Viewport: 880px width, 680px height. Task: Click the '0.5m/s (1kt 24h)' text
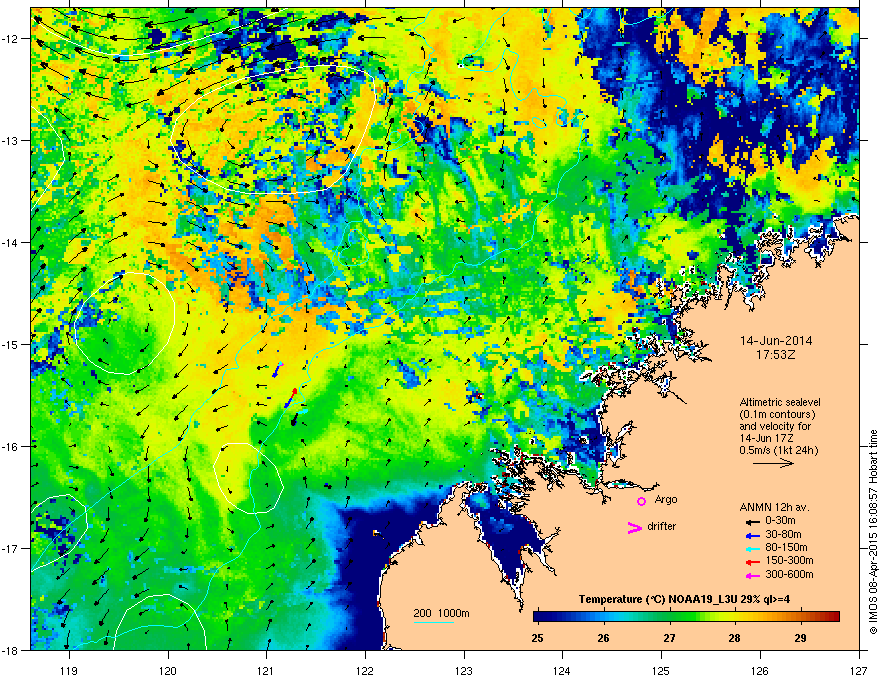[x=778, y=450]
